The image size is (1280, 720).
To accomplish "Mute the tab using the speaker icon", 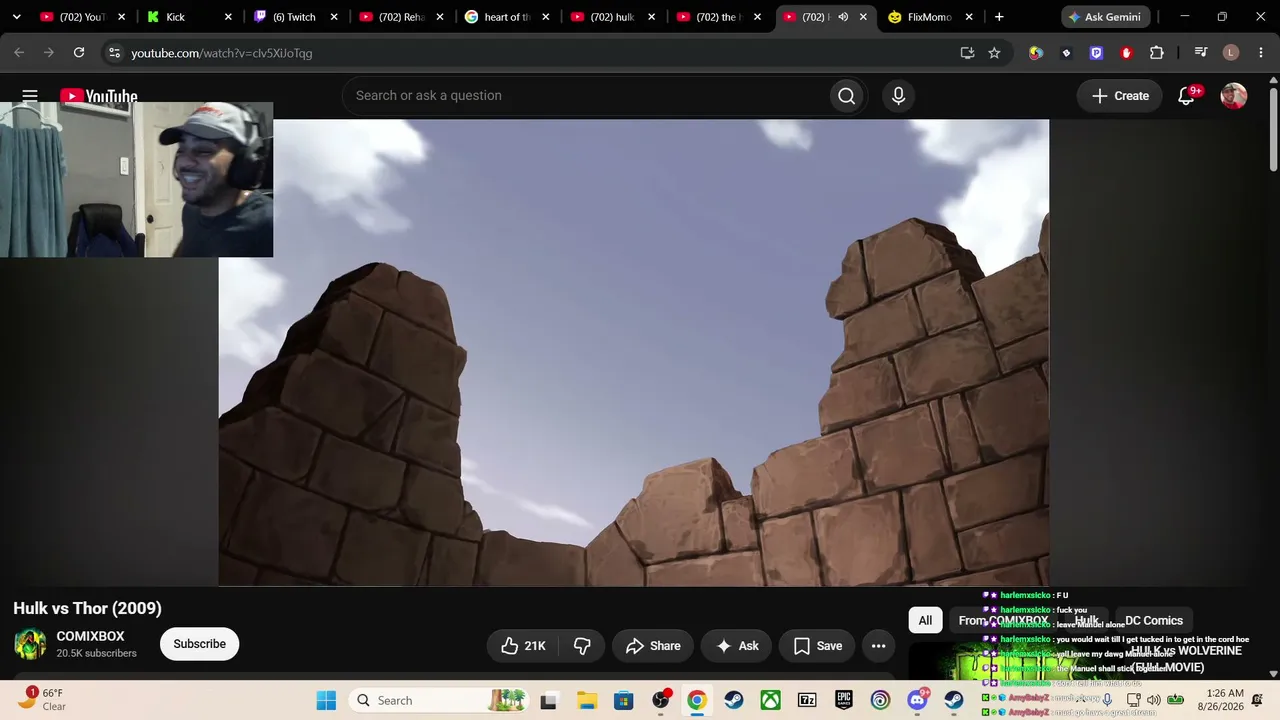I will coord(843,17).
